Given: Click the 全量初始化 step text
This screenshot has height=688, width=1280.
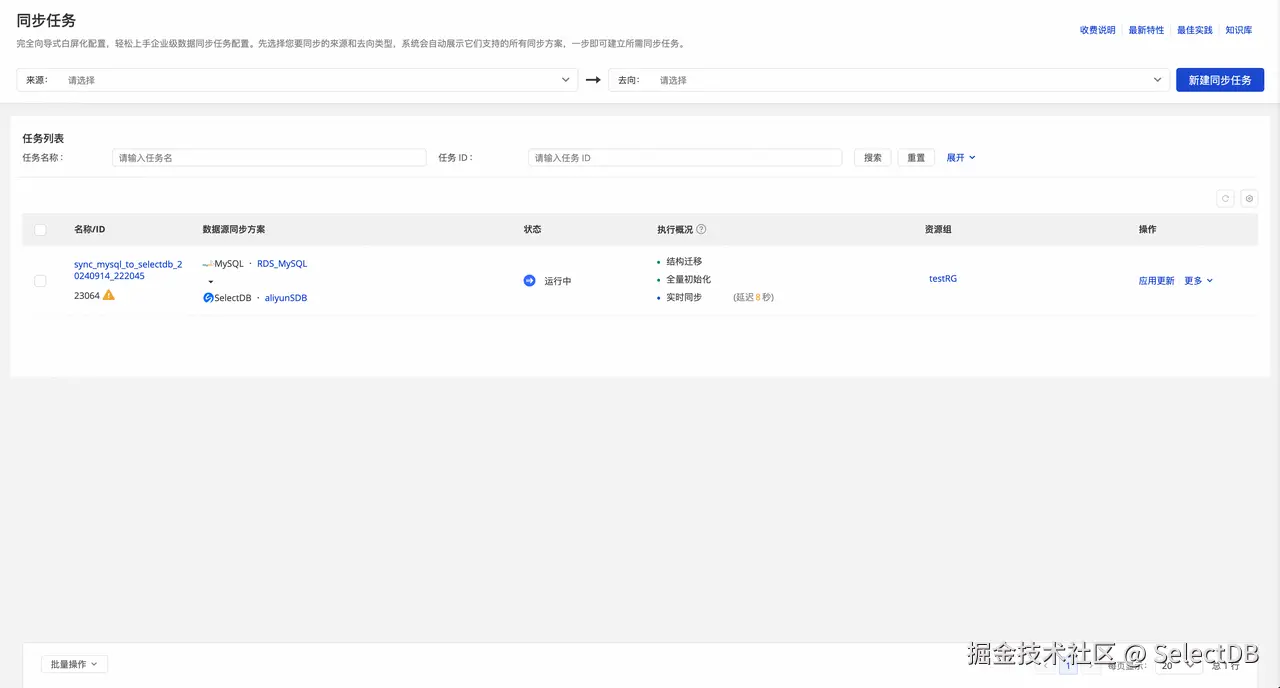Looking at the screenshot, I should point(688,279).
